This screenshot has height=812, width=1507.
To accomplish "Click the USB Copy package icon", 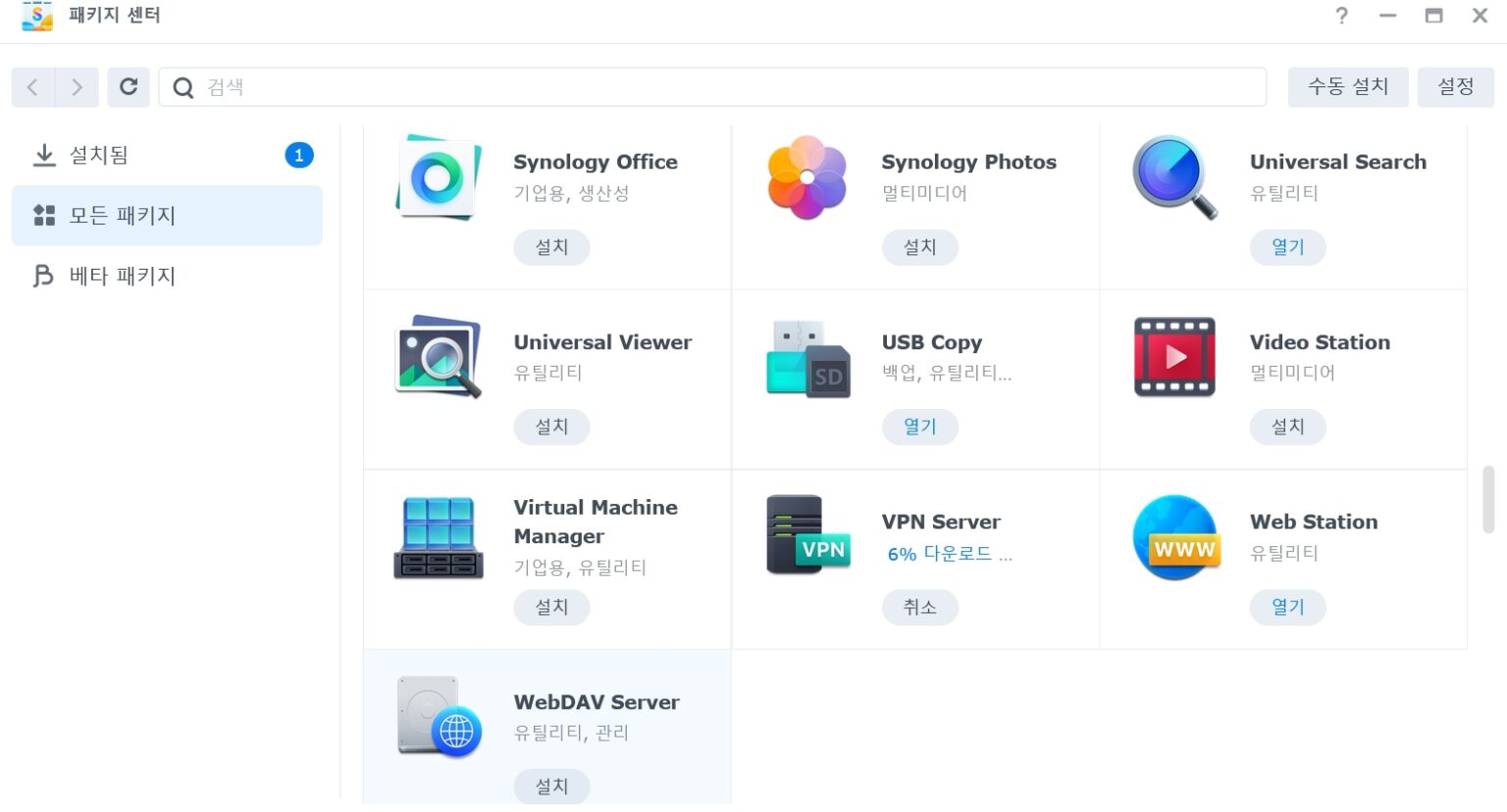I will (x=807, y=358).
